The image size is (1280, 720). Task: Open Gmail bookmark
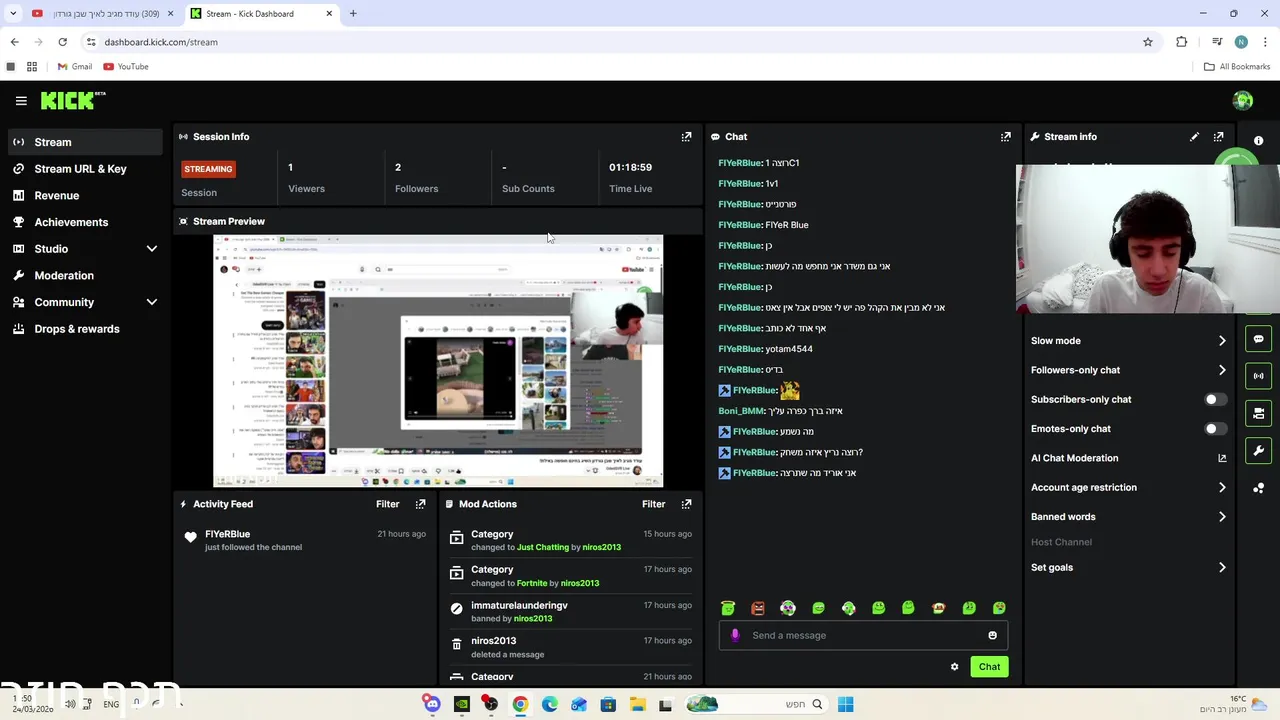click(x=74, y=67)
